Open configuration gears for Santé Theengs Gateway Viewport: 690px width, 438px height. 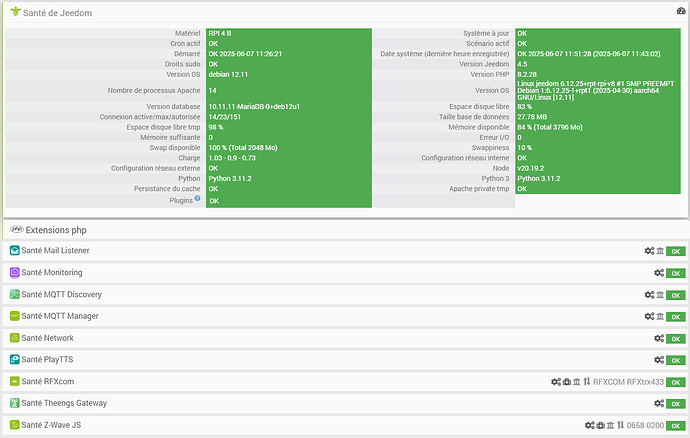659,403
